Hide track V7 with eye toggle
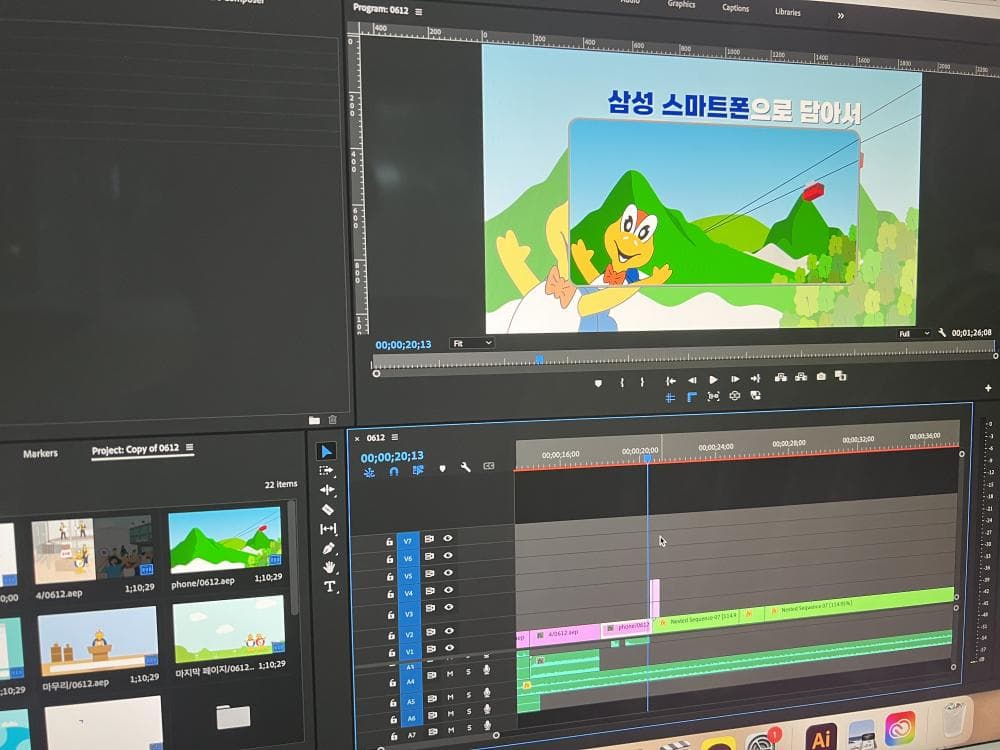Image resolution: width=1000 pixels, height=750 pixels. click(448, 538)
